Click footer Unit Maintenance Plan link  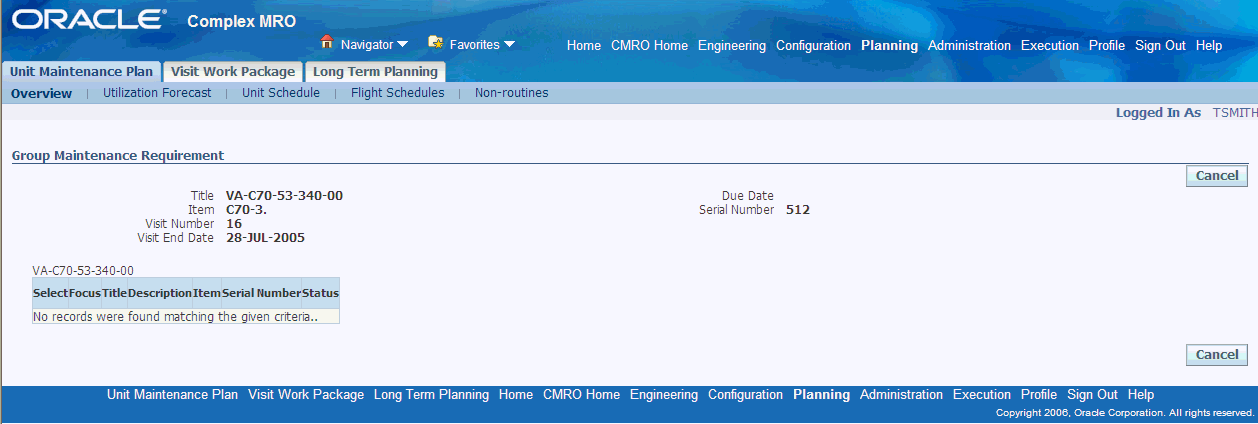(173, 395)
